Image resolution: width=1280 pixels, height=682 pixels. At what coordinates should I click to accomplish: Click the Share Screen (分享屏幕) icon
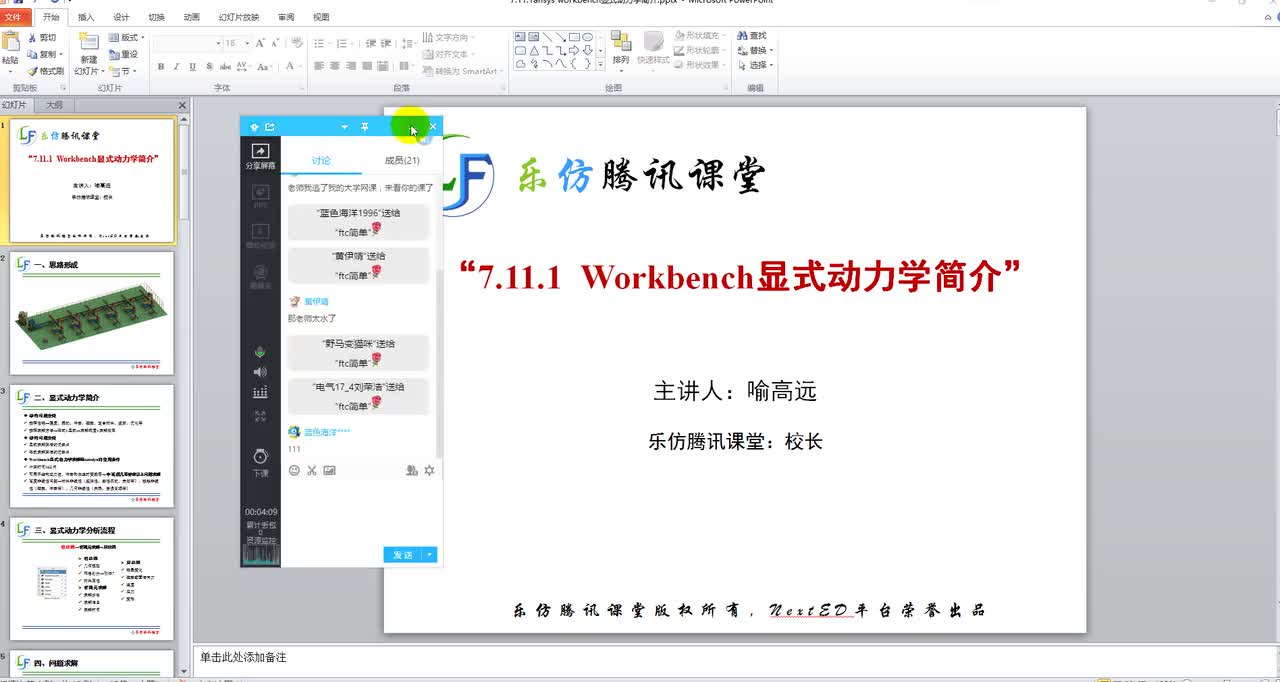pos(260,157)
